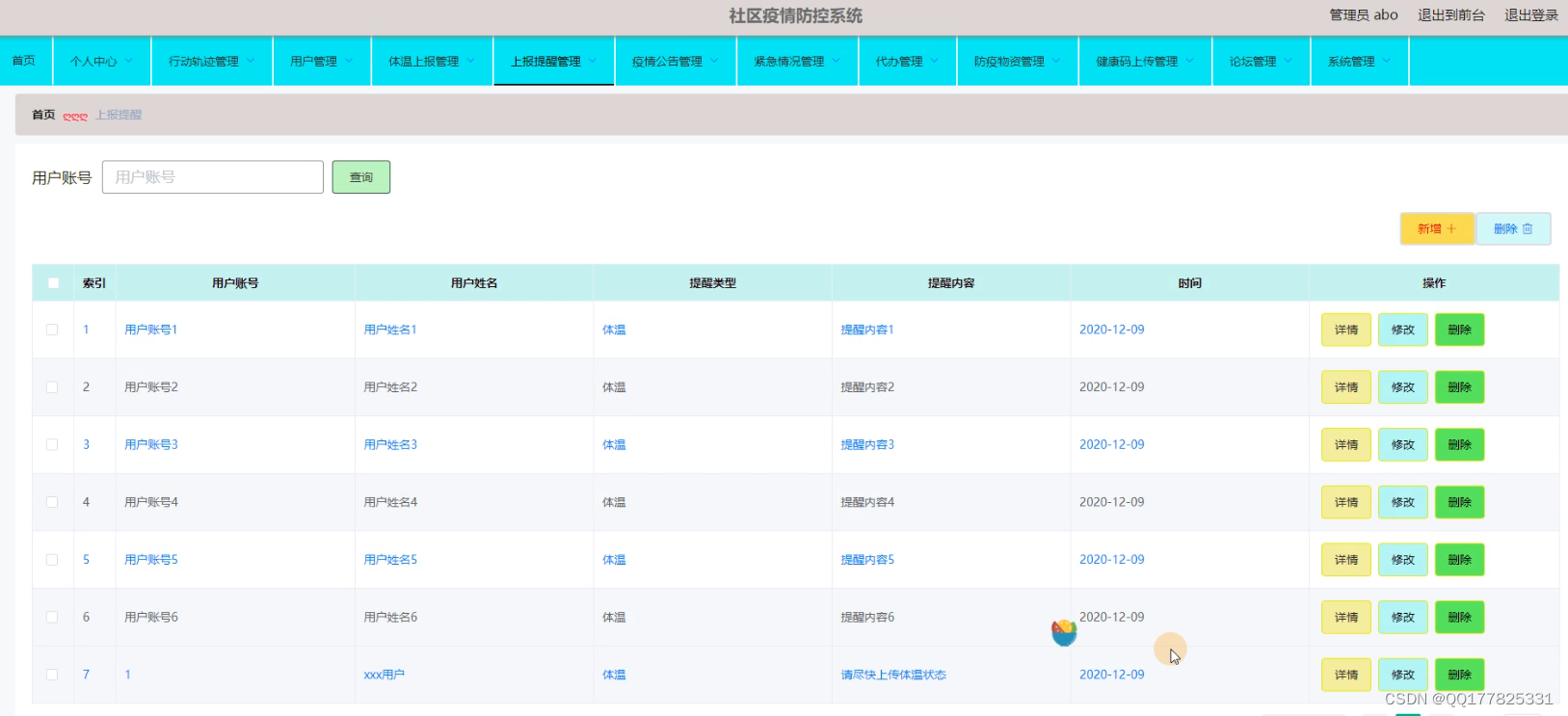The height and width of the screenshot is (716, 1568).
Task: Expand the 行动轨迹管理 menu arrow
Action: click(x=251, y=61)
